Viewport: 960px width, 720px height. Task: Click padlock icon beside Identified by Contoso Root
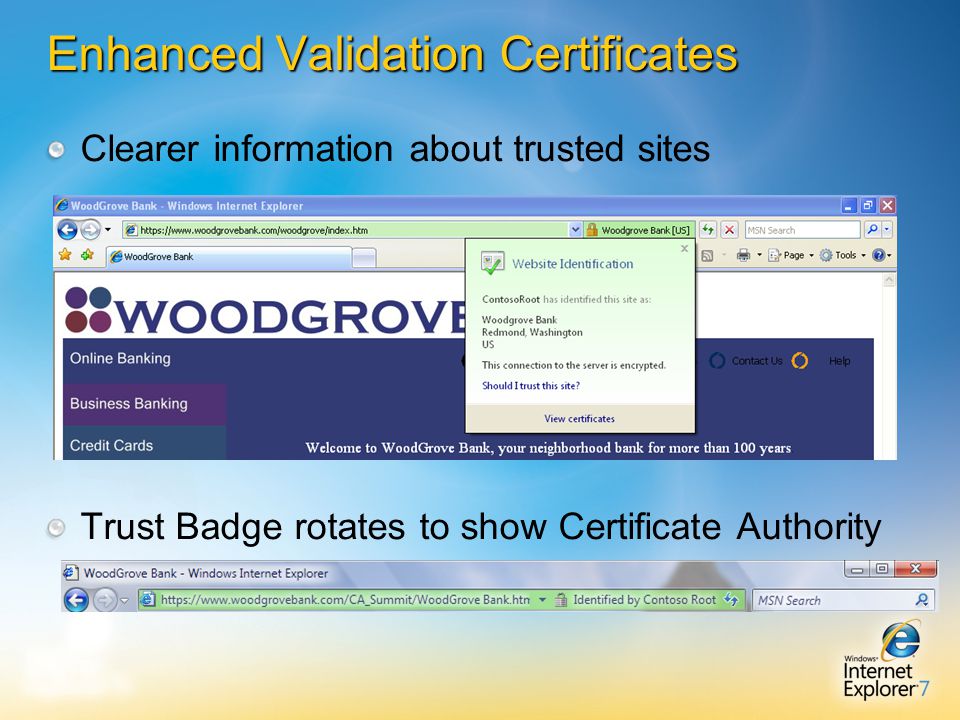point(561,600)
